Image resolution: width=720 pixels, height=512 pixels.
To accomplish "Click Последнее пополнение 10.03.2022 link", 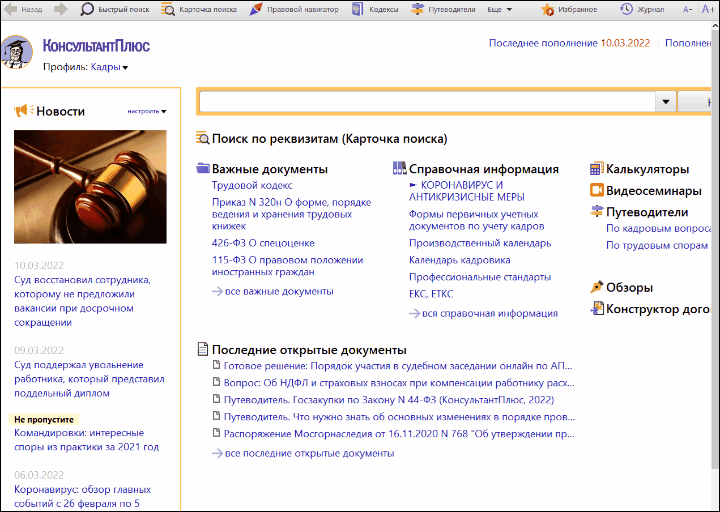I will [569, 43].
